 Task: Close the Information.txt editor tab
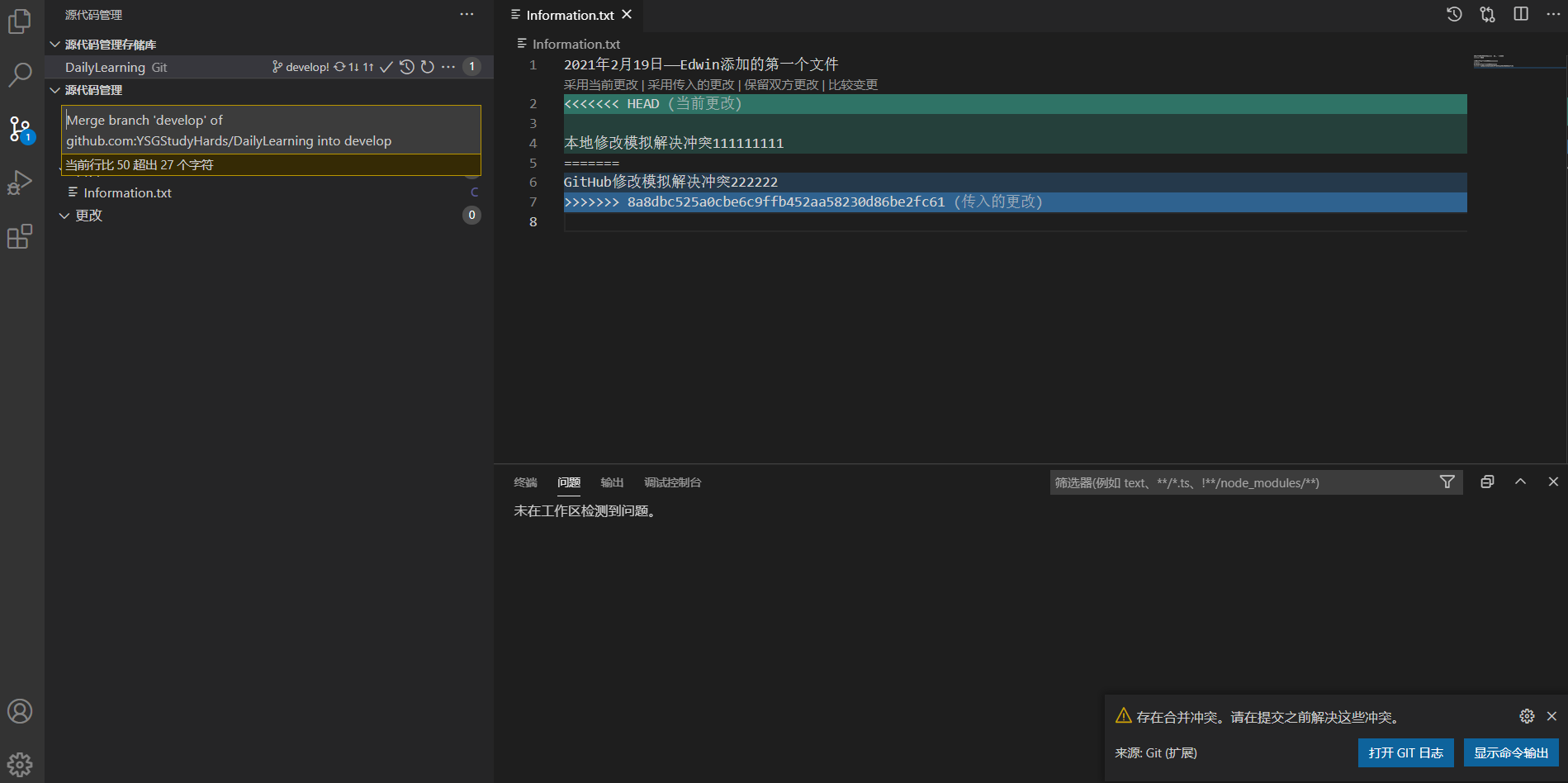(x=628, y=15)
